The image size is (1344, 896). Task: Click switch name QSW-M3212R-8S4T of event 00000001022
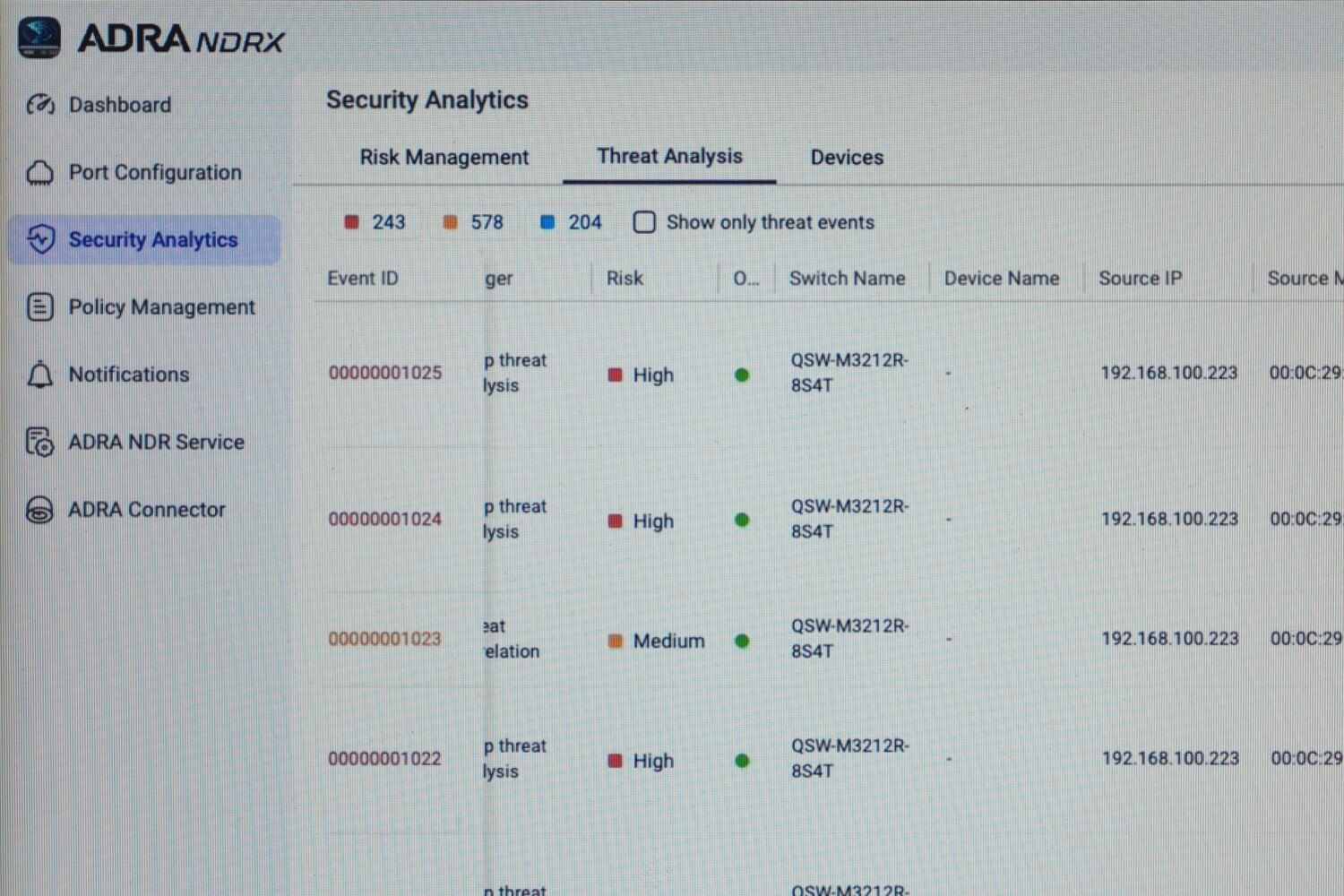pos(849,759)
